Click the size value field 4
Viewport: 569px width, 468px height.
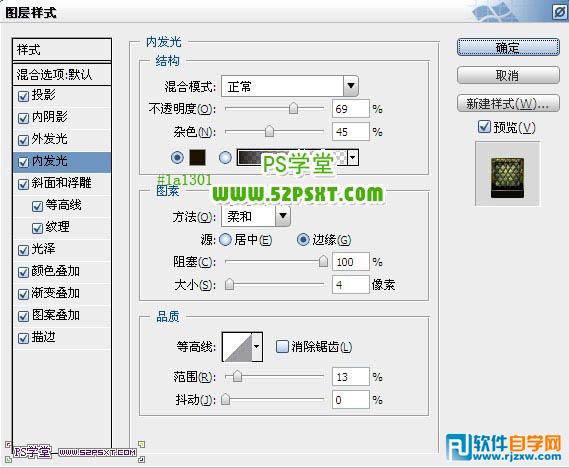click(351, 284)
